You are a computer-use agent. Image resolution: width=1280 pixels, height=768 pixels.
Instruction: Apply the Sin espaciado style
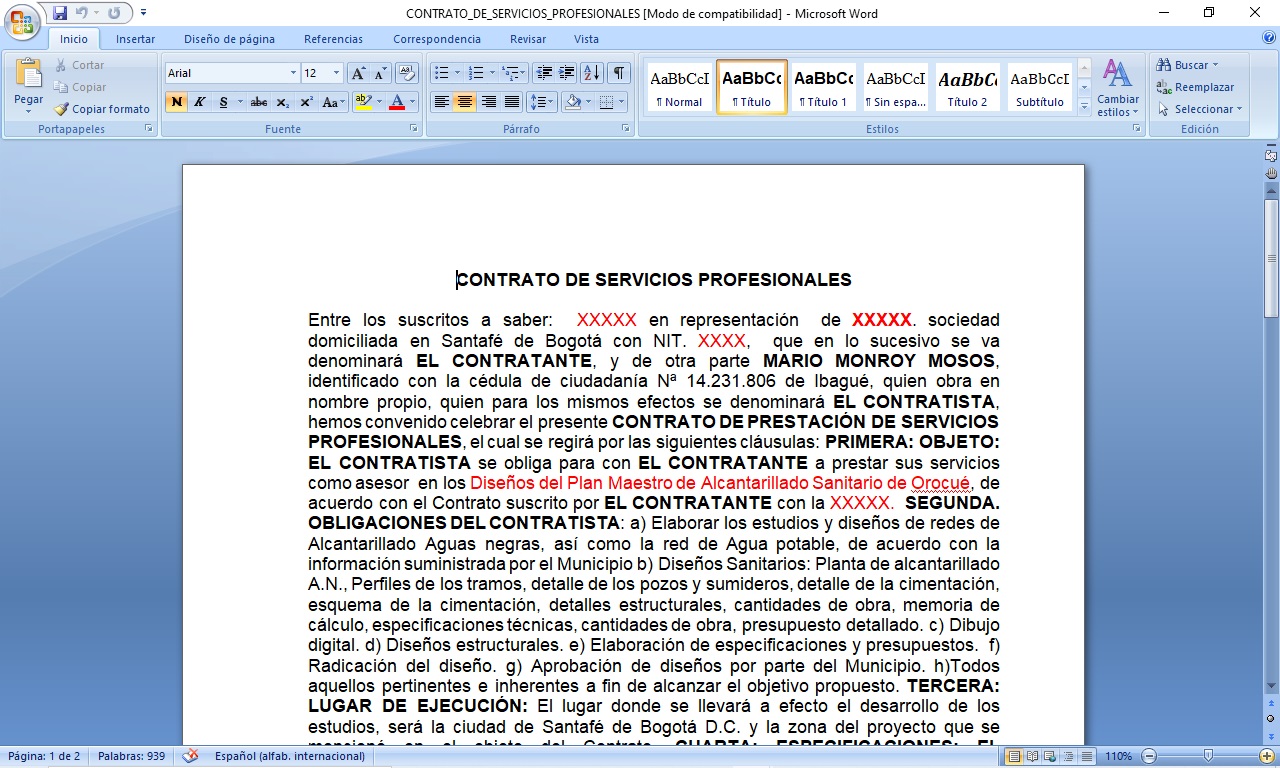pyautogui.click(x=895, y=87)
